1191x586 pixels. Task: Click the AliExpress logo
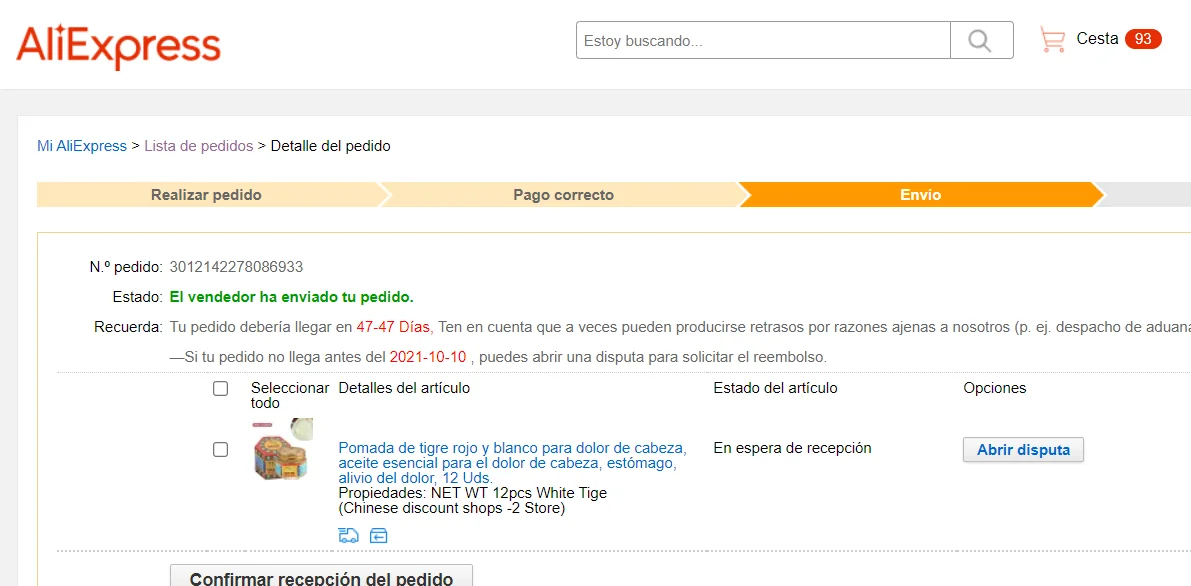pyautogui.click(x=118, y=45)
